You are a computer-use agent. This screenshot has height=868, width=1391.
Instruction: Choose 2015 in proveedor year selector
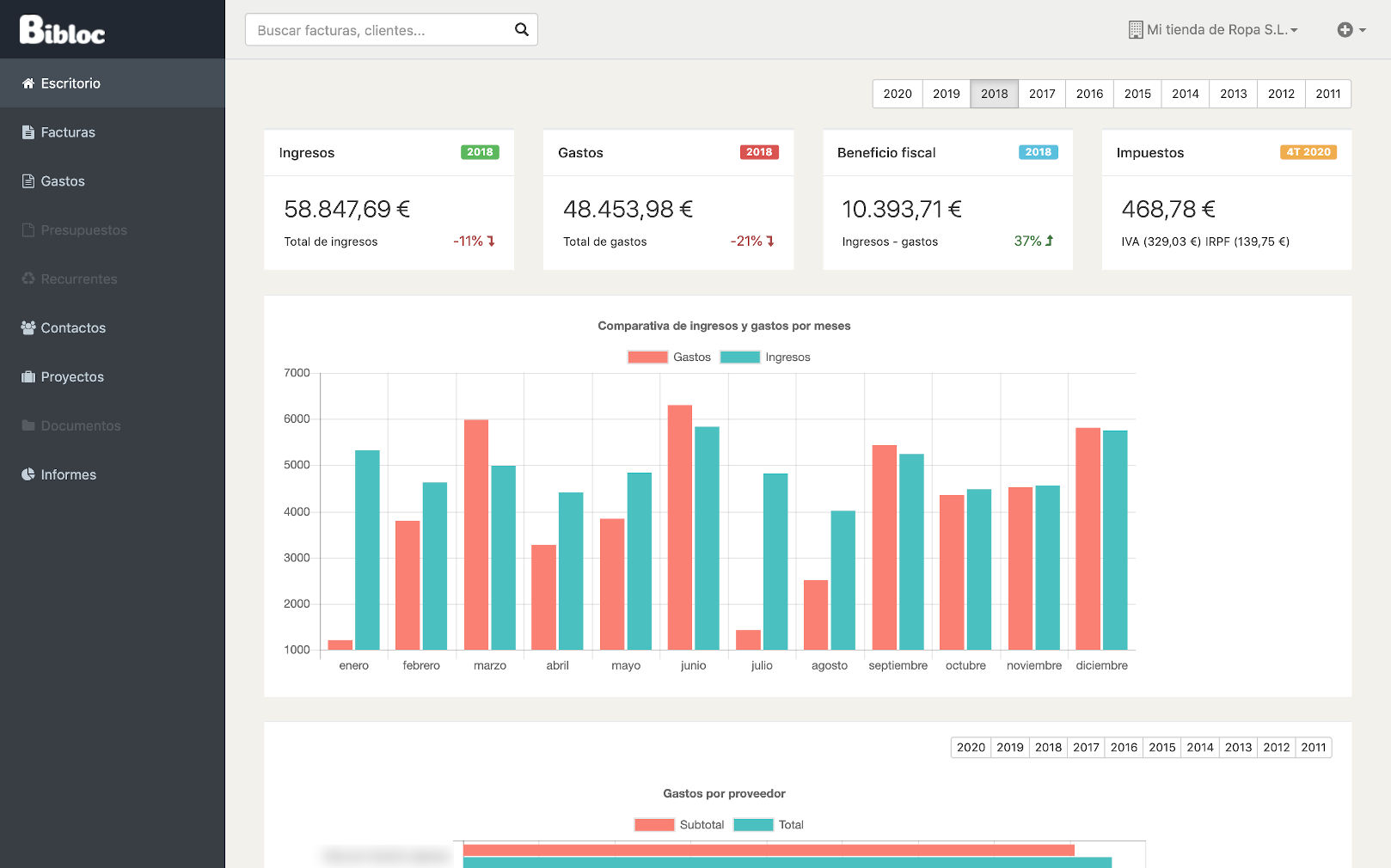(x=1162, y=748)
